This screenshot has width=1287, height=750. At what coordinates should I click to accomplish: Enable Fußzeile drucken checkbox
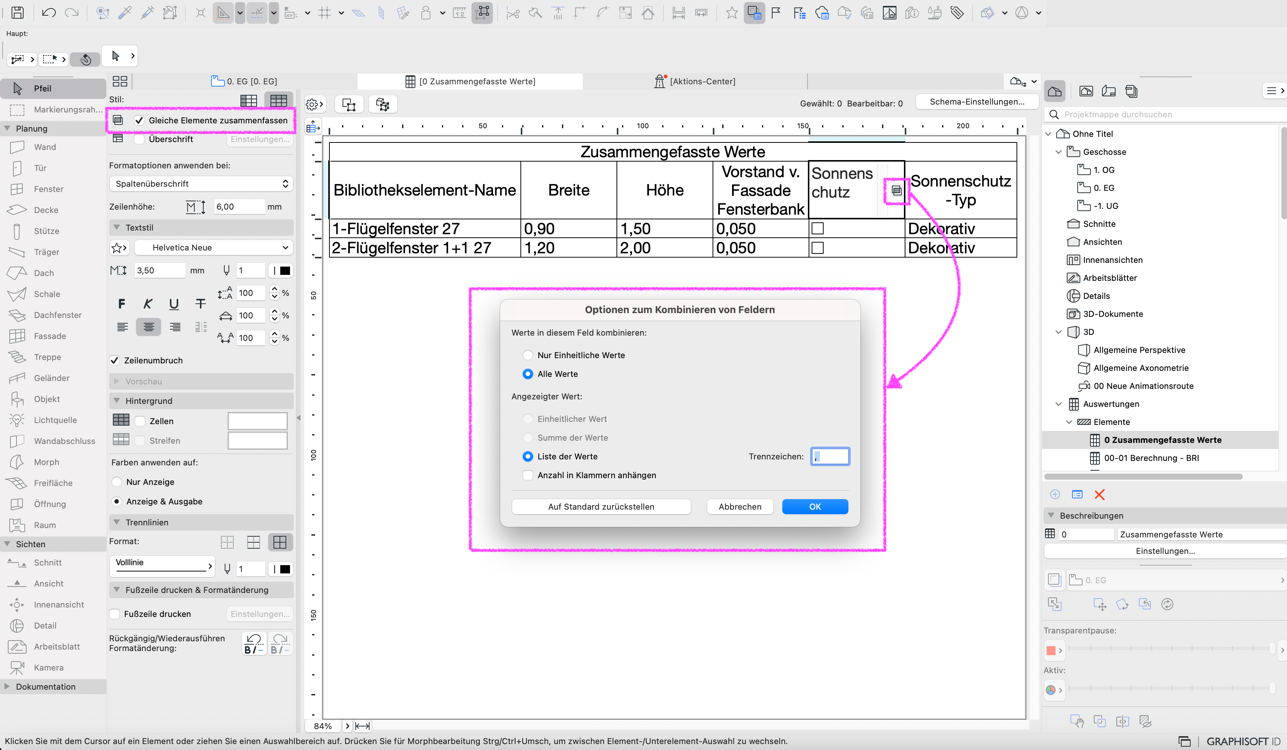point(115,614)
